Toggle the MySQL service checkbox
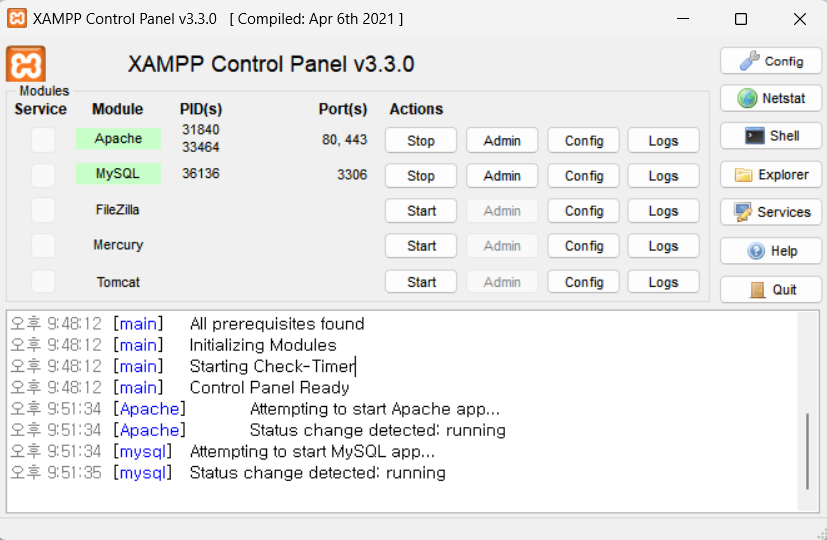This screenshot has width=827, height=540. point(43,175)
